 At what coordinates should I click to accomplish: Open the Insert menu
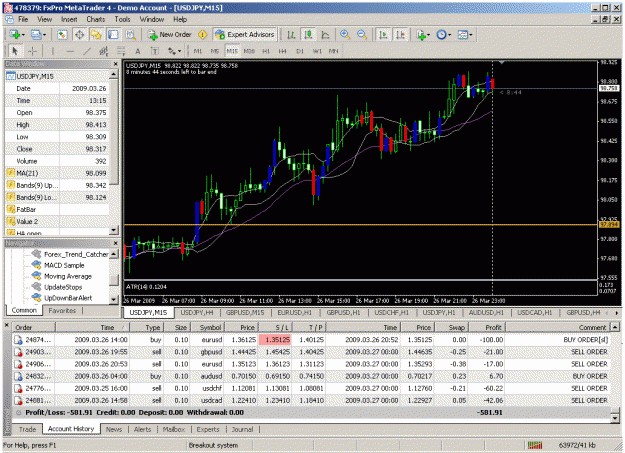coord(69,19)
